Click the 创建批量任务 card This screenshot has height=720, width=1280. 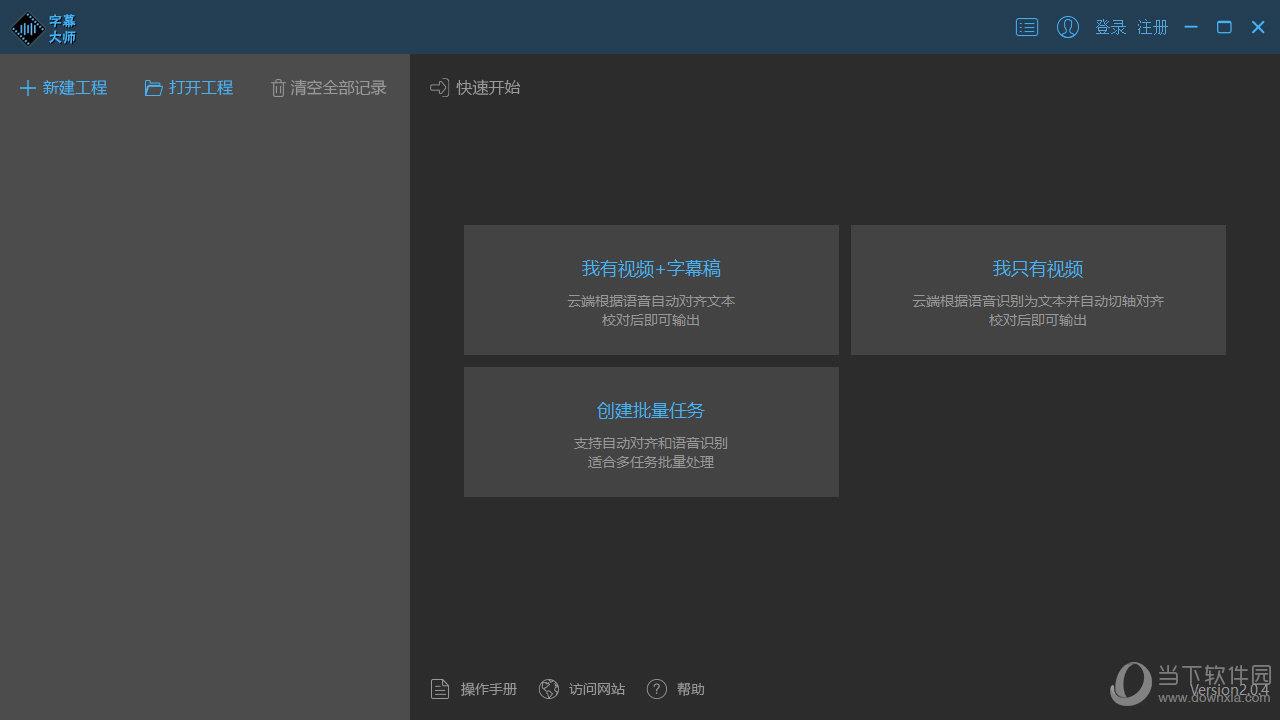coord(651,432)
